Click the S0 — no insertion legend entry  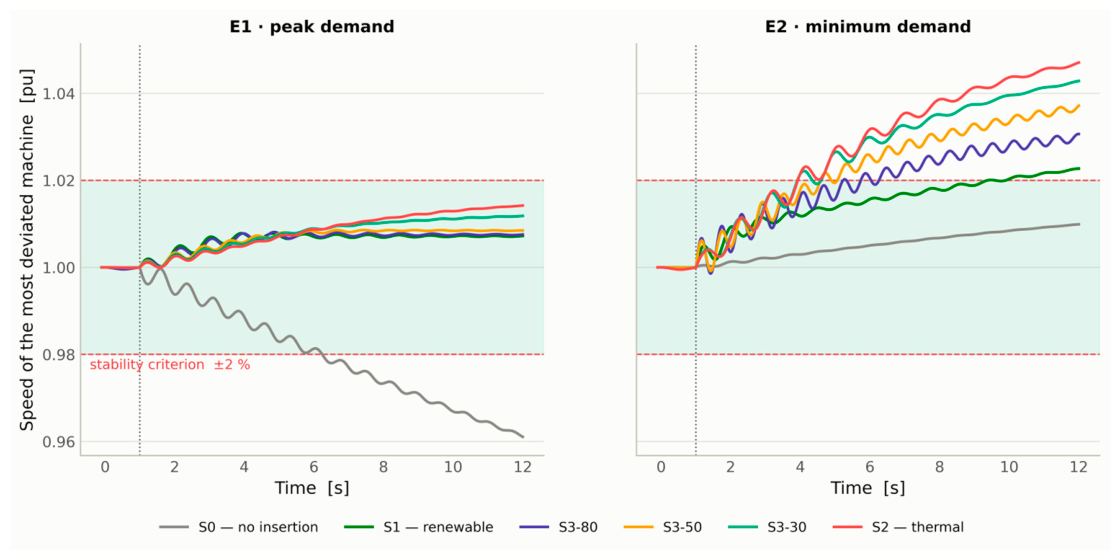point(240,528)
